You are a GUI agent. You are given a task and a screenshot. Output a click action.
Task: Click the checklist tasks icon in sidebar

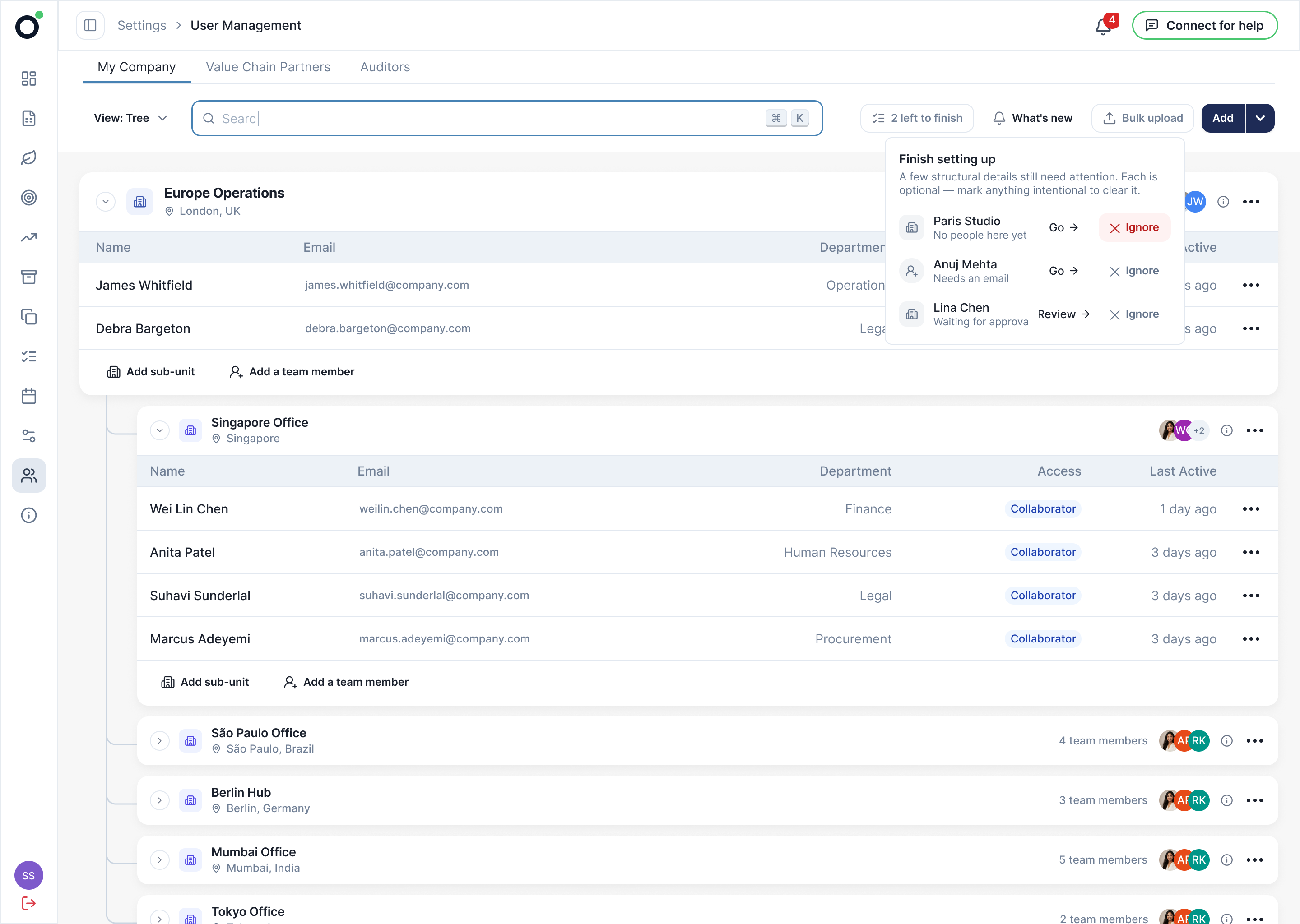[x=28, y=356]
